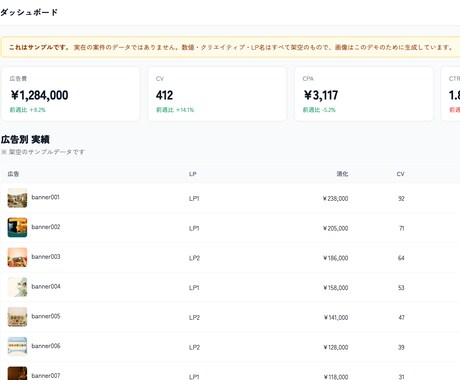Image resolution: width=460 pixels, height=380 pixels.
Task: Click the ¥141,000 spend cell
Action: pyautogui.click(x=336, y=318)
